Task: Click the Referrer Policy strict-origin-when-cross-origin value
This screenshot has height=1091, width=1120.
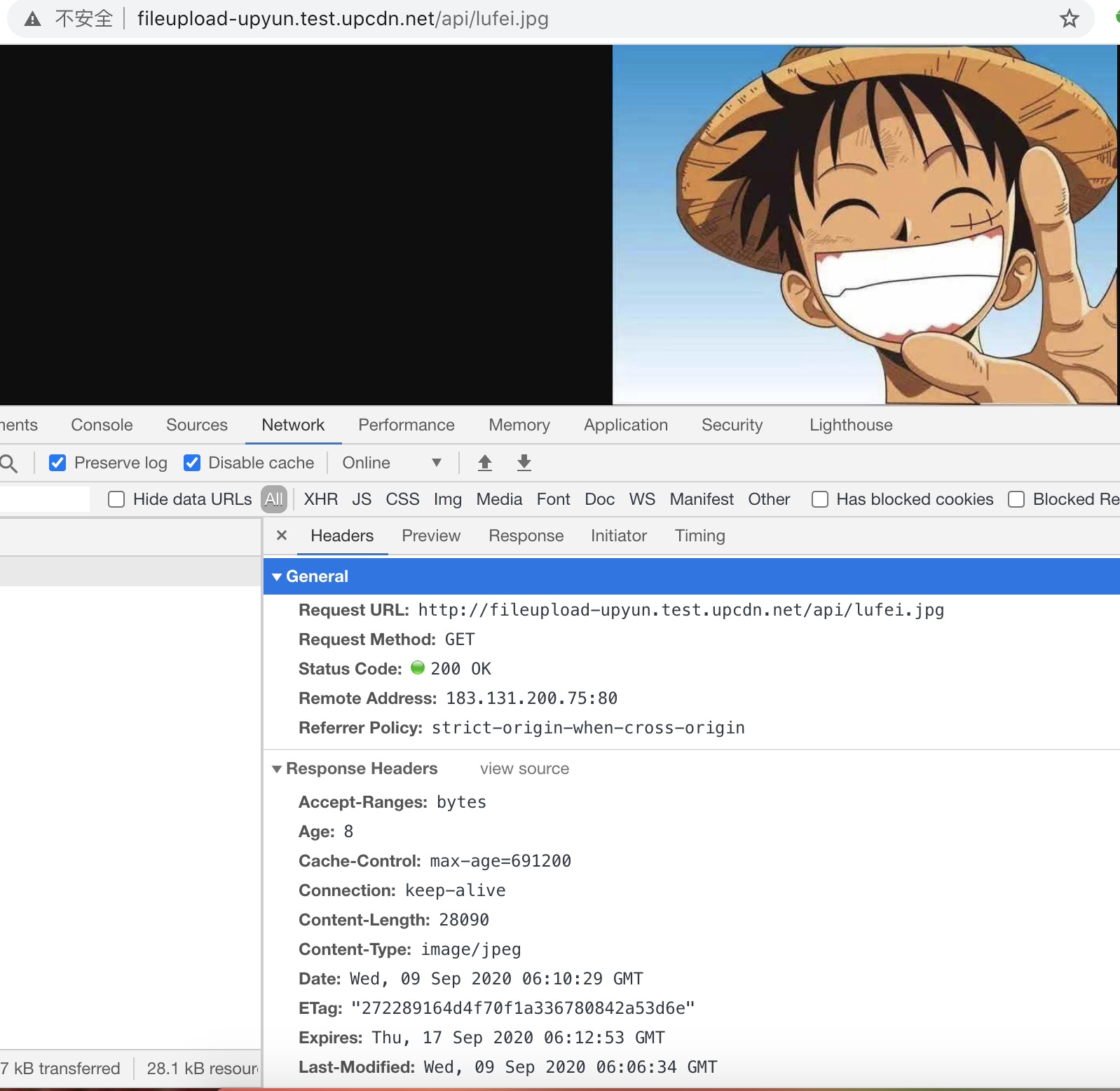Action: (x=588, y=728)
